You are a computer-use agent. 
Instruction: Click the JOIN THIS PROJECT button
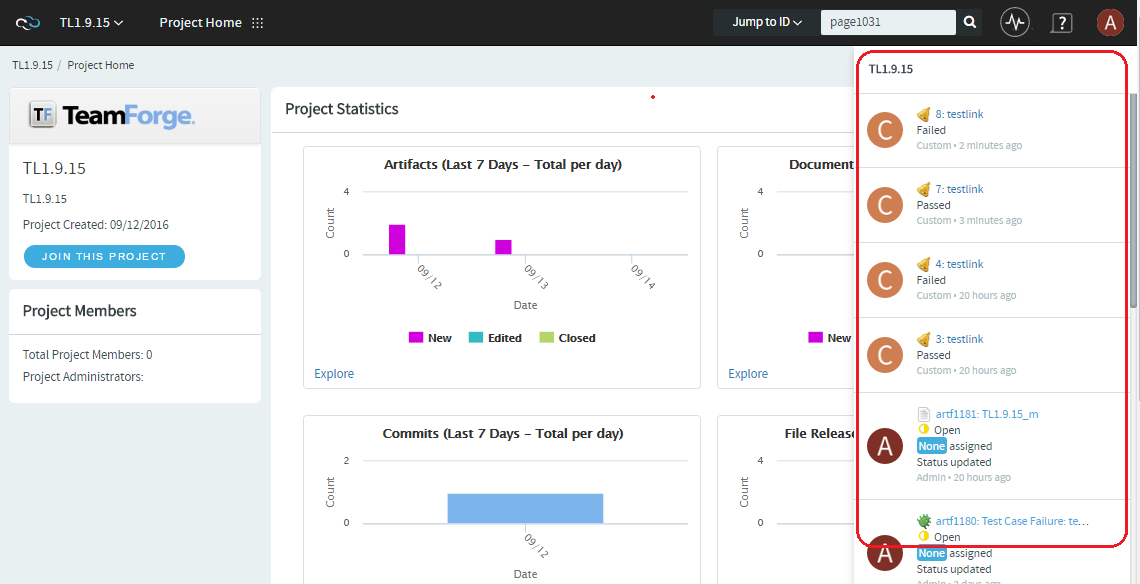click(104, 257)
